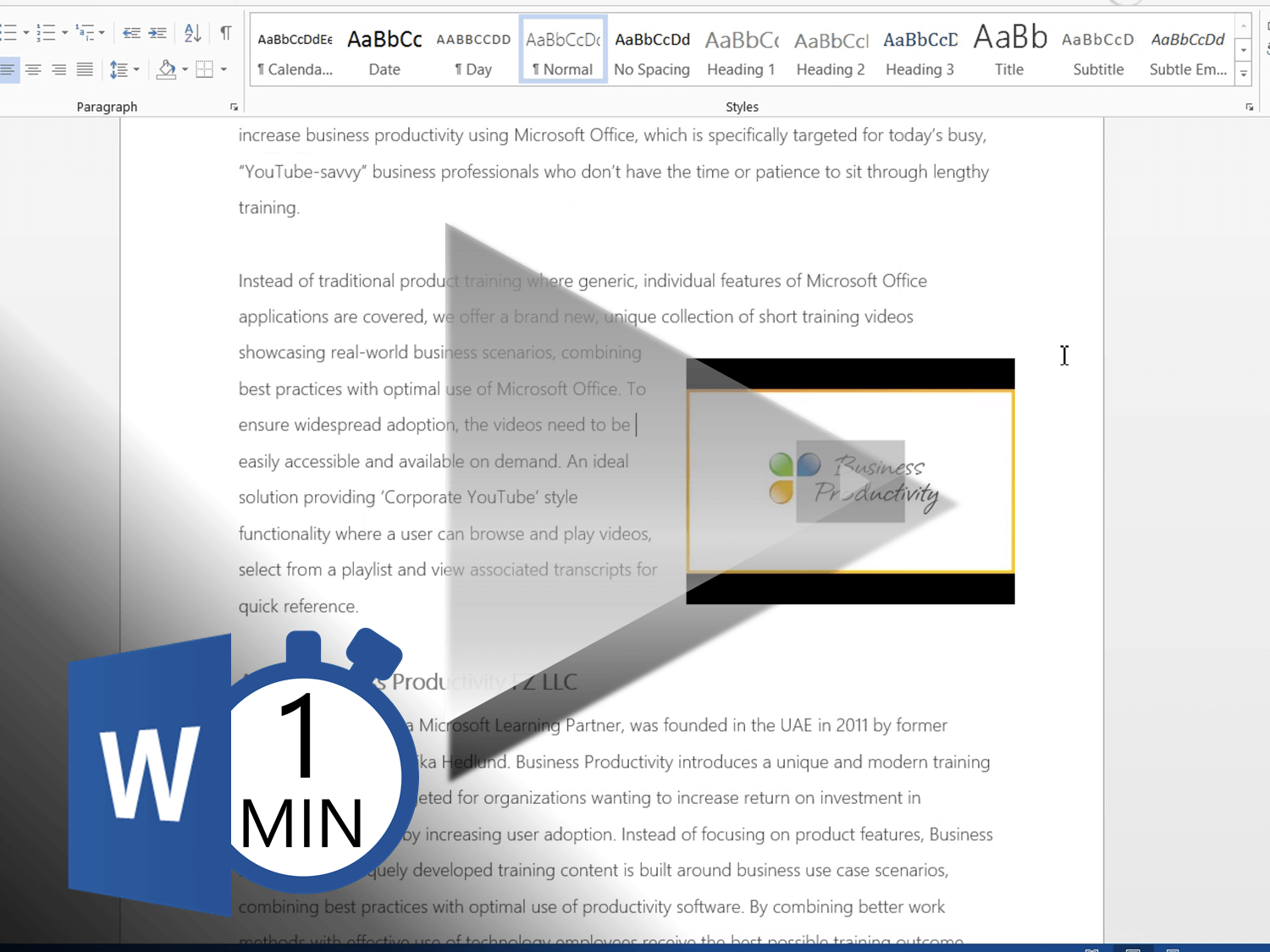This screenshot has height=952, width=1270.
Task: Click the text "quick reference."
Action: tap(298, 607)
